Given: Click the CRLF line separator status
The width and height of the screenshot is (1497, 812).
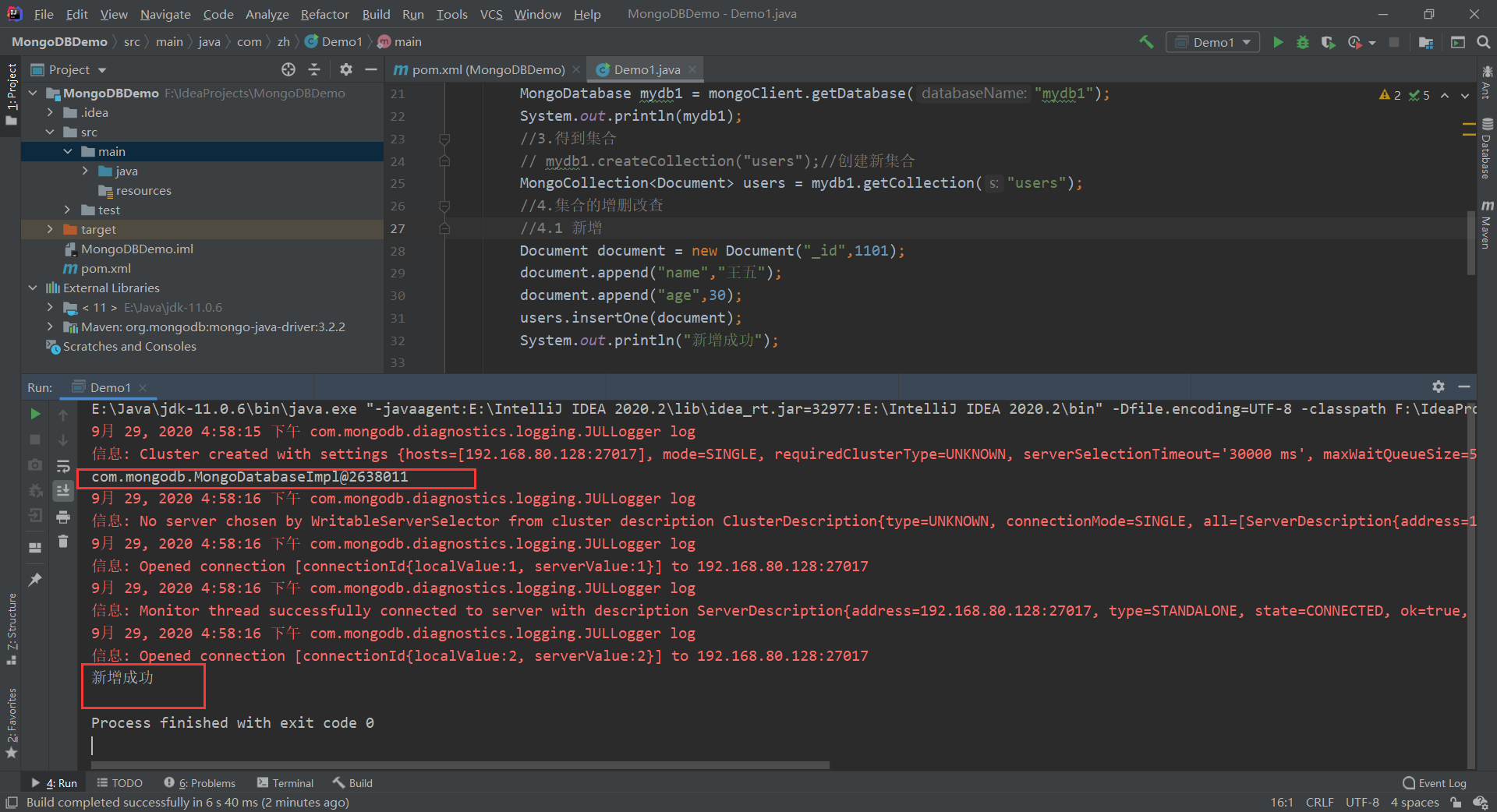Looking at the screenshot, I should point(1319,803).
